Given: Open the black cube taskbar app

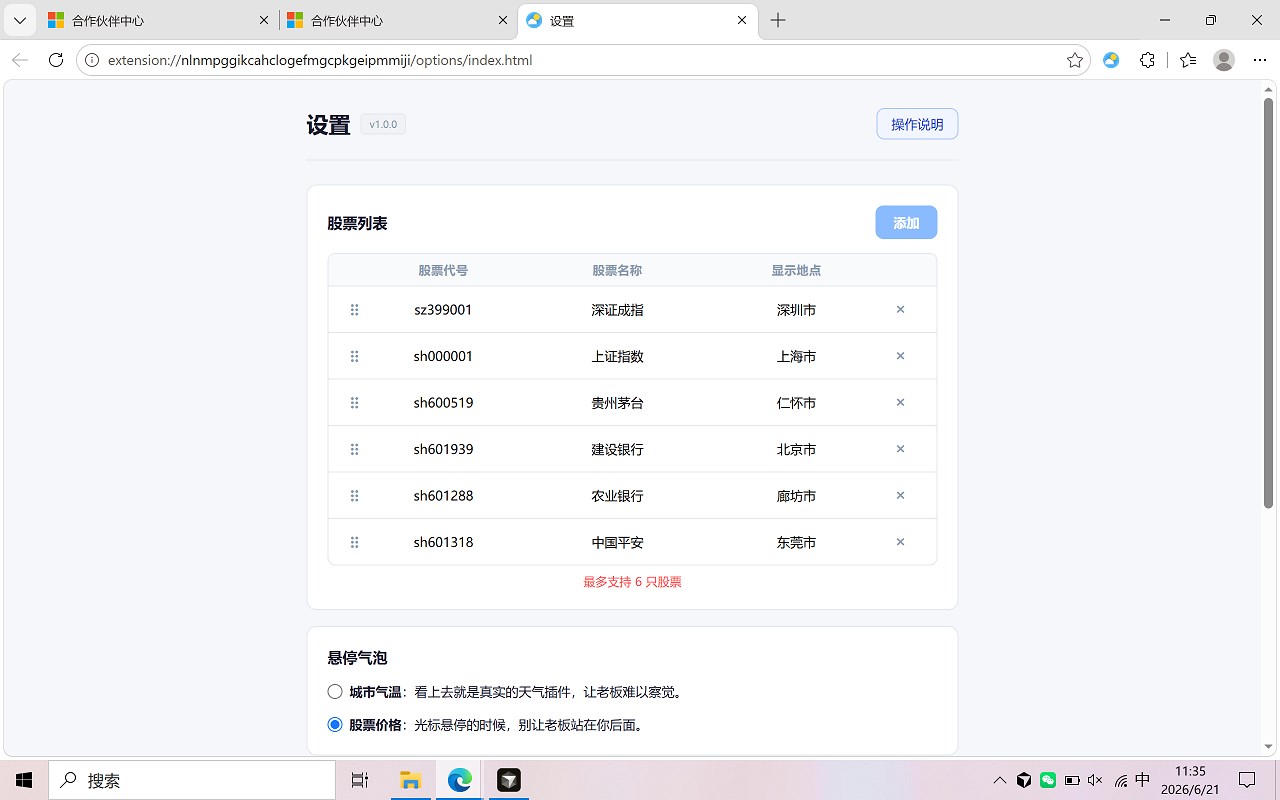Looking at the screenshot, I should point(509,780).
